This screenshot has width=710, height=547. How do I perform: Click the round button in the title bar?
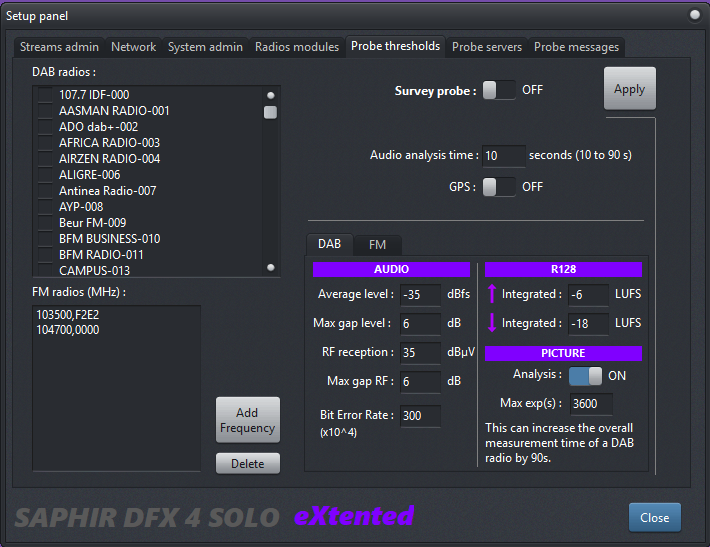(x=695, y=15)
